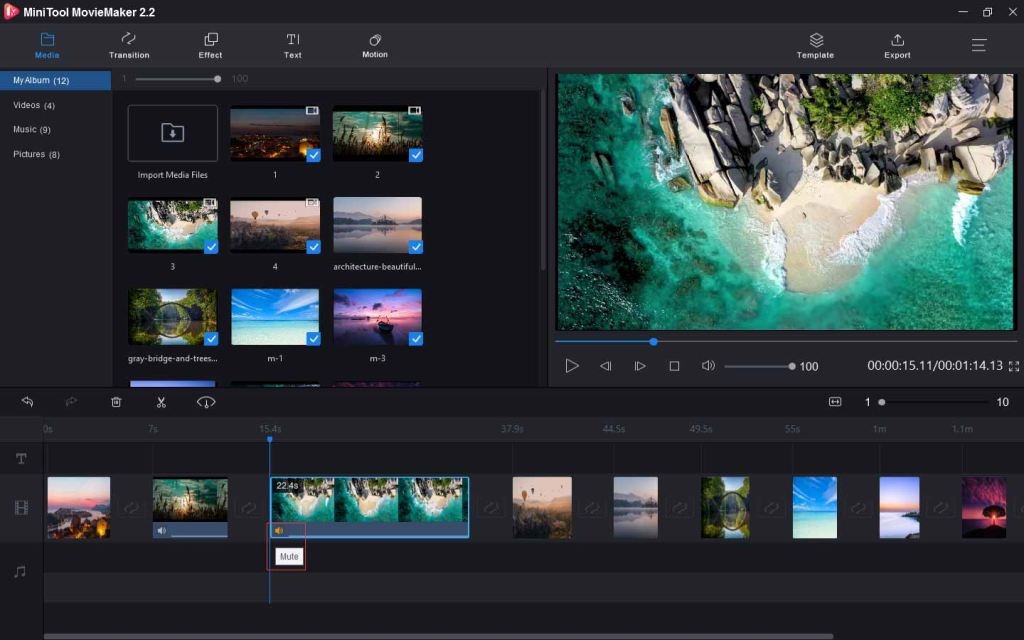Image resolution: width=1024 pixels, height=640 pixels.
Task: Switch to the Transition tab
Action: [129, 45]
